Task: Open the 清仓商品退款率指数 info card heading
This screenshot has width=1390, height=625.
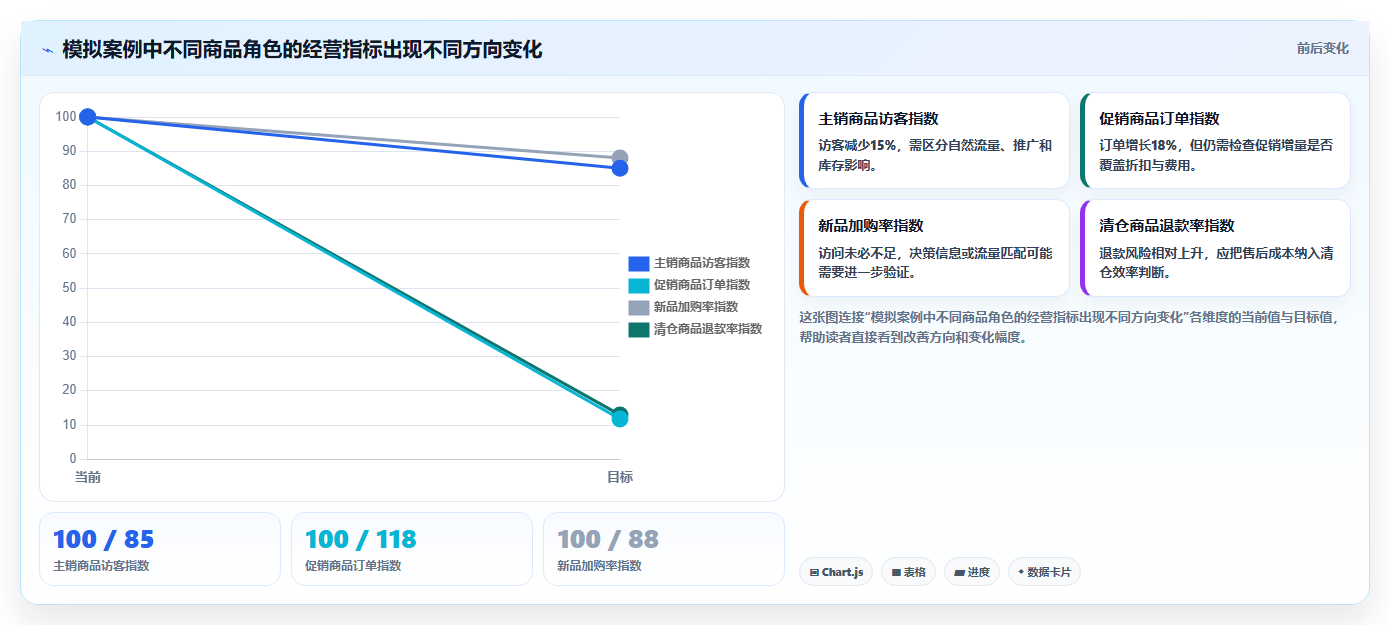Action: 1167,226
